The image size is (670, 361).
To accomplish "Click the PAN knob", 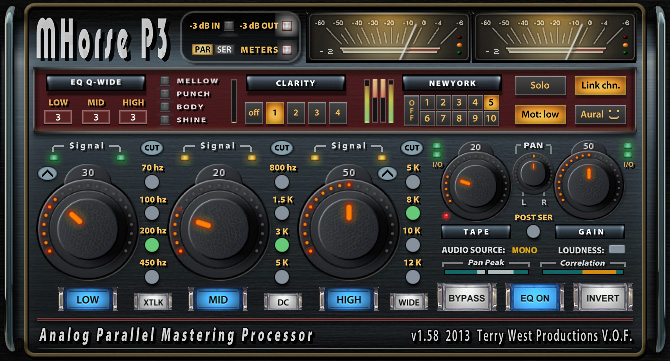I will click(533, 173).
